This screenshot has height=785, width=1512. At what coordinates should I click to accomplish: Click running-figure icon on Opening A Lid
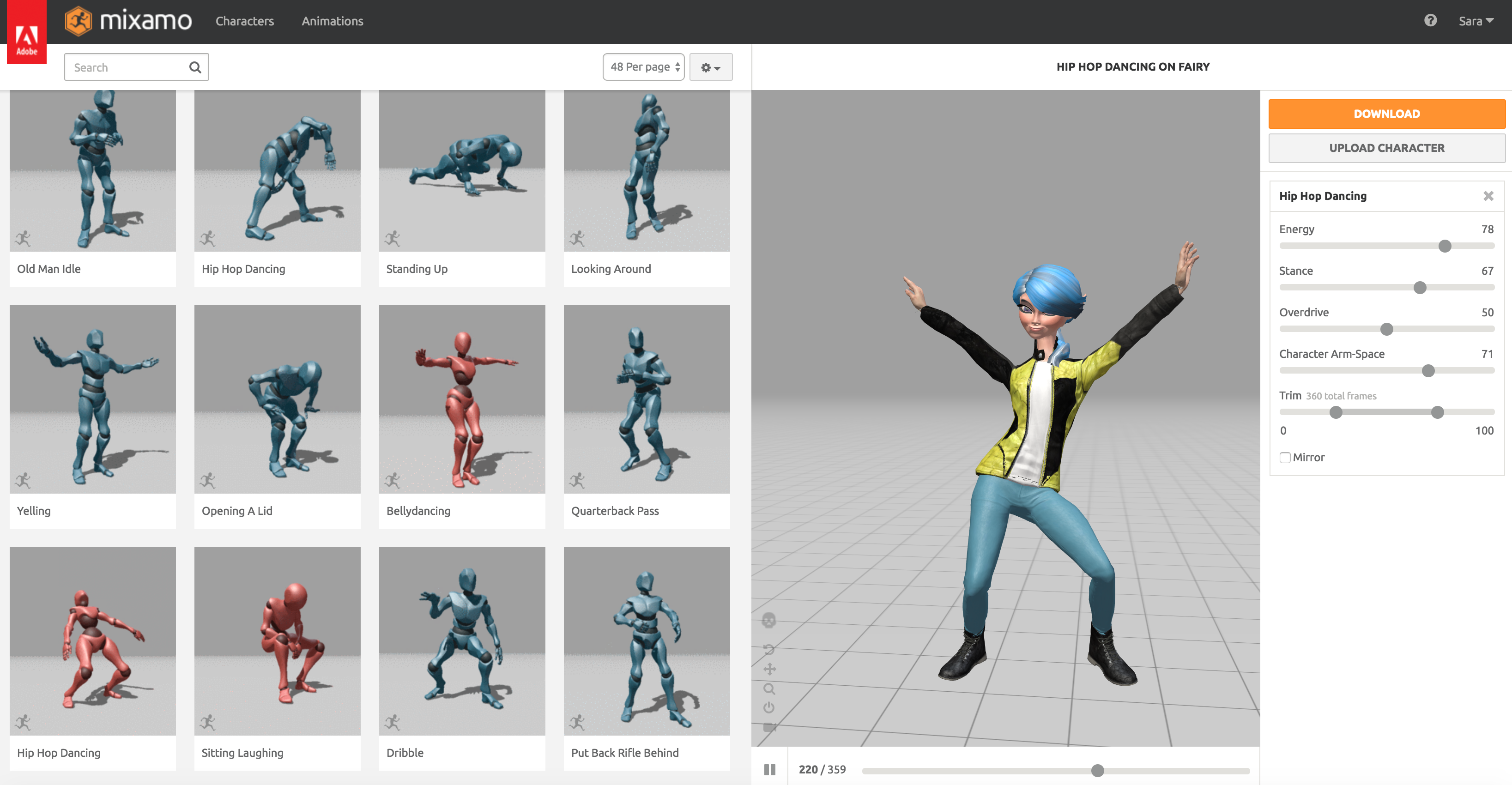tap(207, 481)
